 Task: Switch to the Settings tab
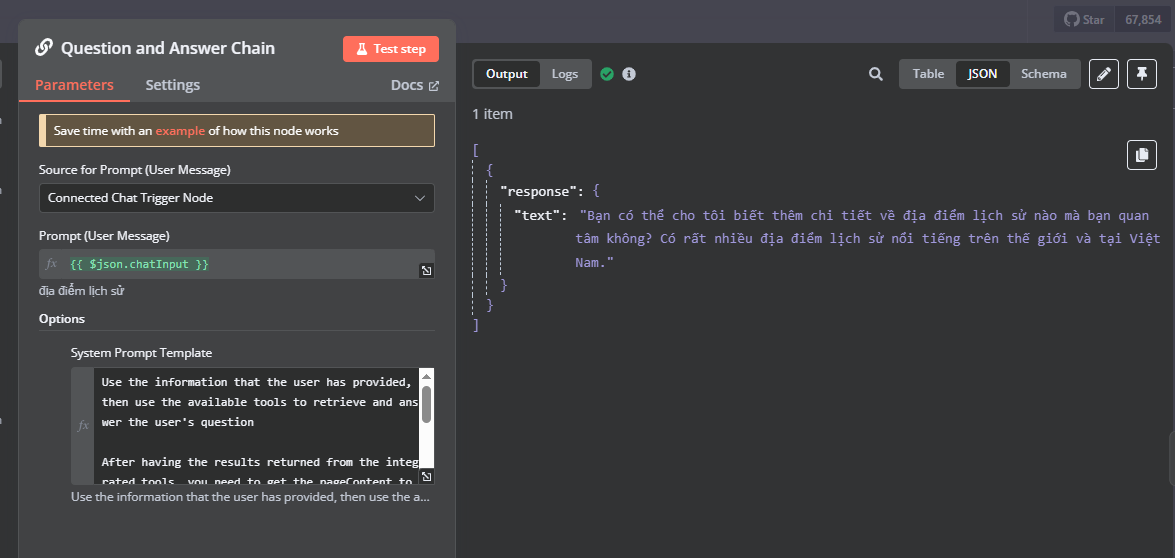(172, 85)
